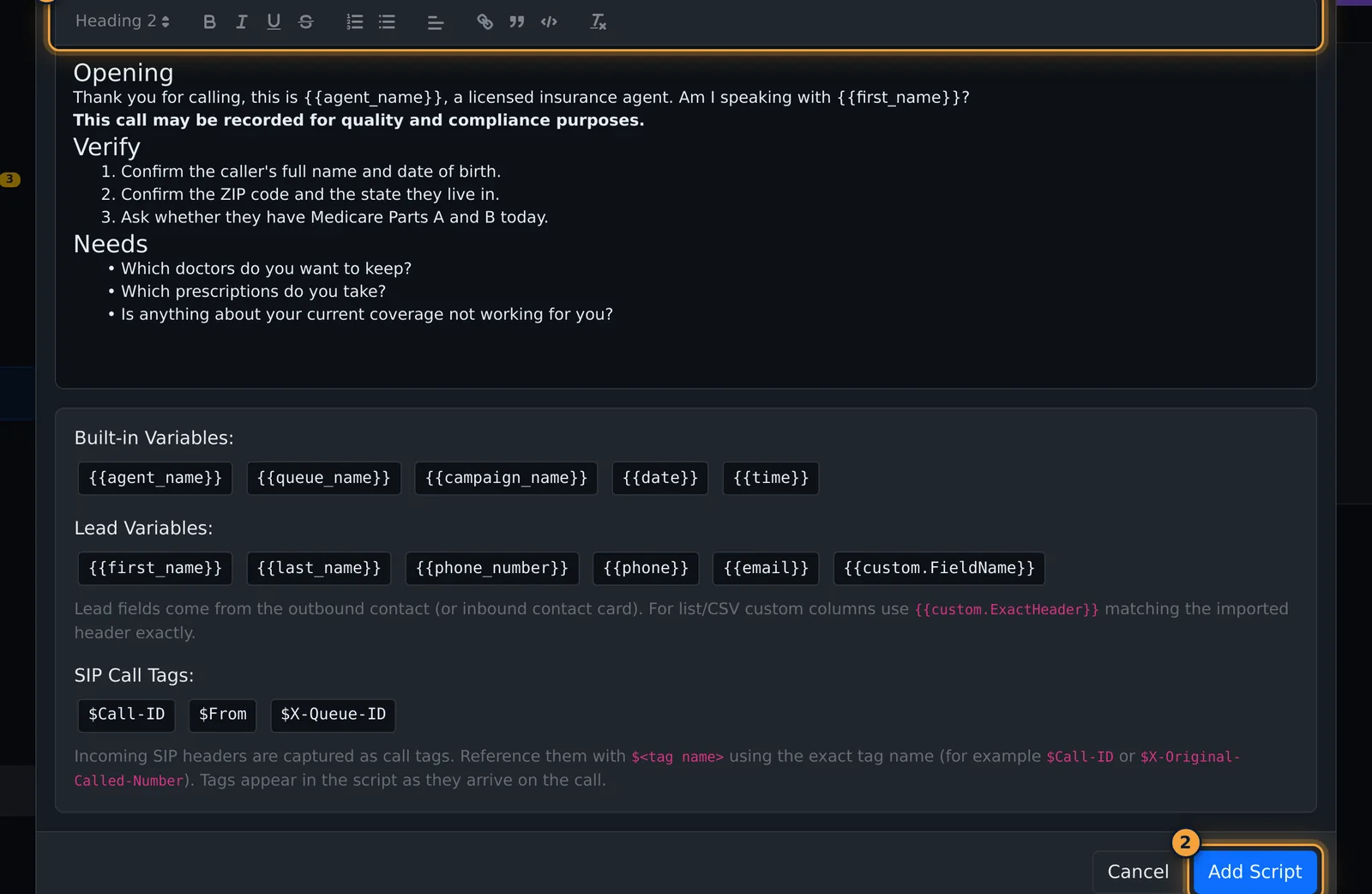
Task: Insert the {{first_name}} lead variable chip
Action: (155, 568)
